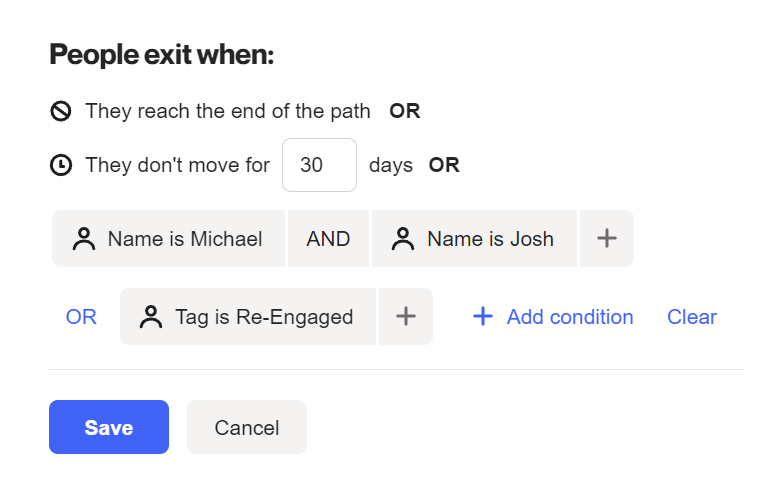
Task: Click the plus button after Name is Josh
Action: 607,239
